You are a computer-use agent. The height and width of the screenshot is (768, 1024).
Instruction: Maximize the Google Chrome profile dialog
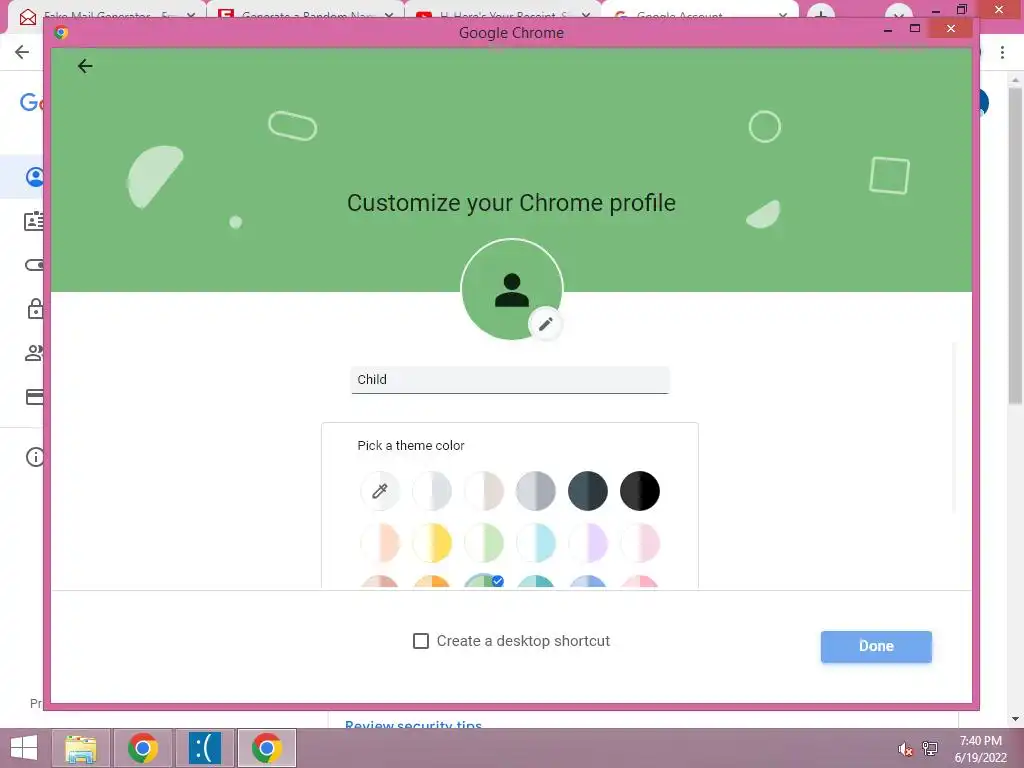pos(915,29)
